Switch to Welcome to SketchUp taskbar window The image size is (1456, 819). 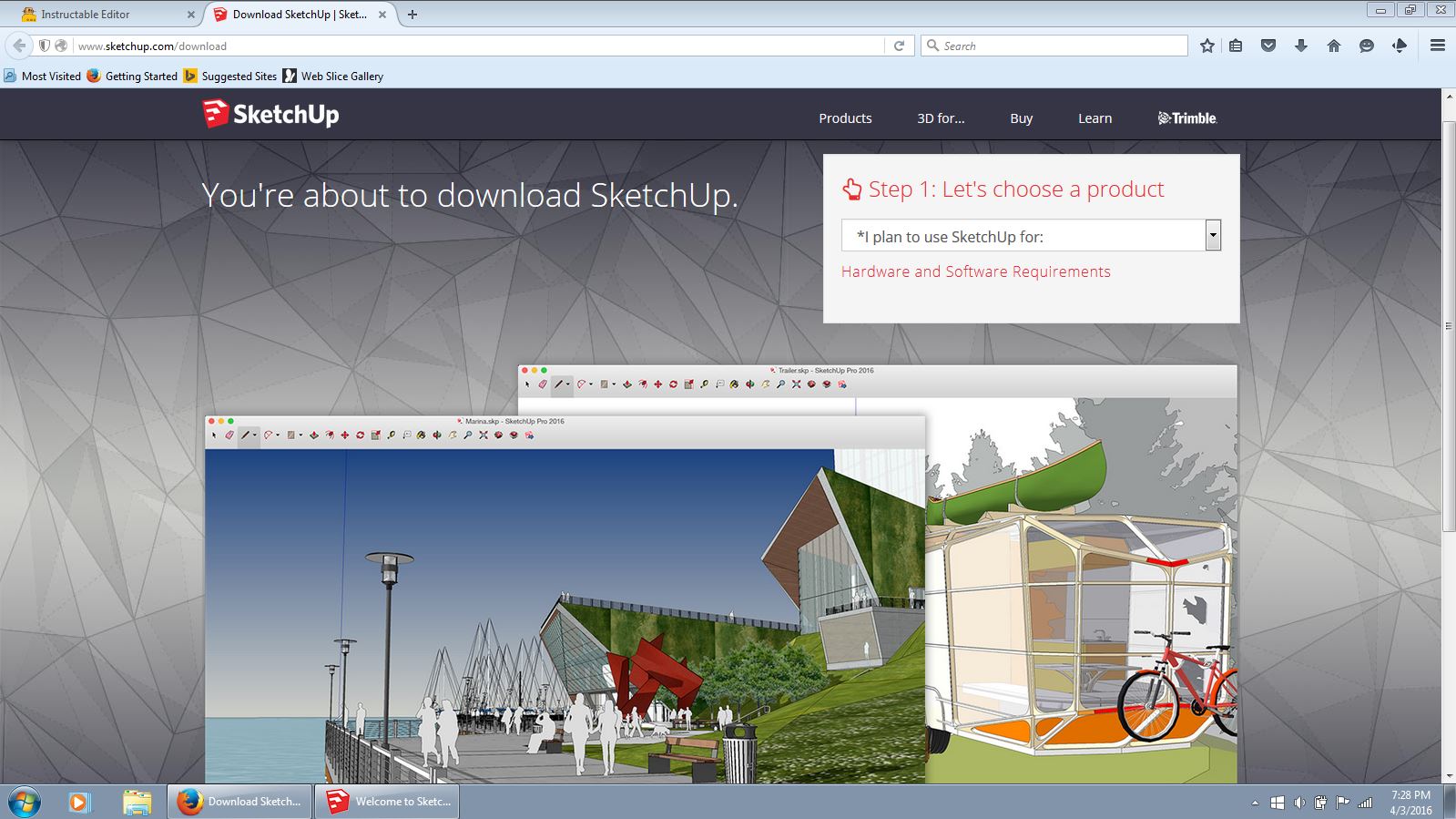point(387,802)
